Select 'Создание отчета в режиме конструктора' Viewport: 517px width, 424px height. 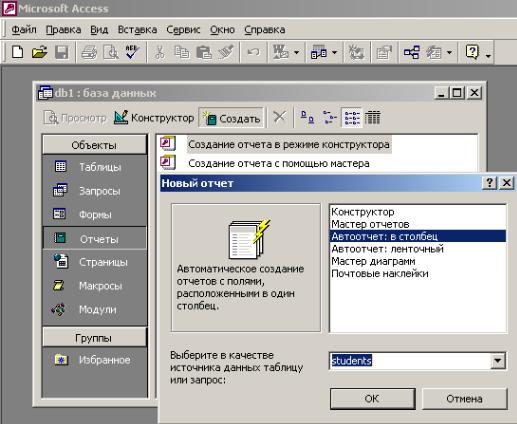[289, 144]
